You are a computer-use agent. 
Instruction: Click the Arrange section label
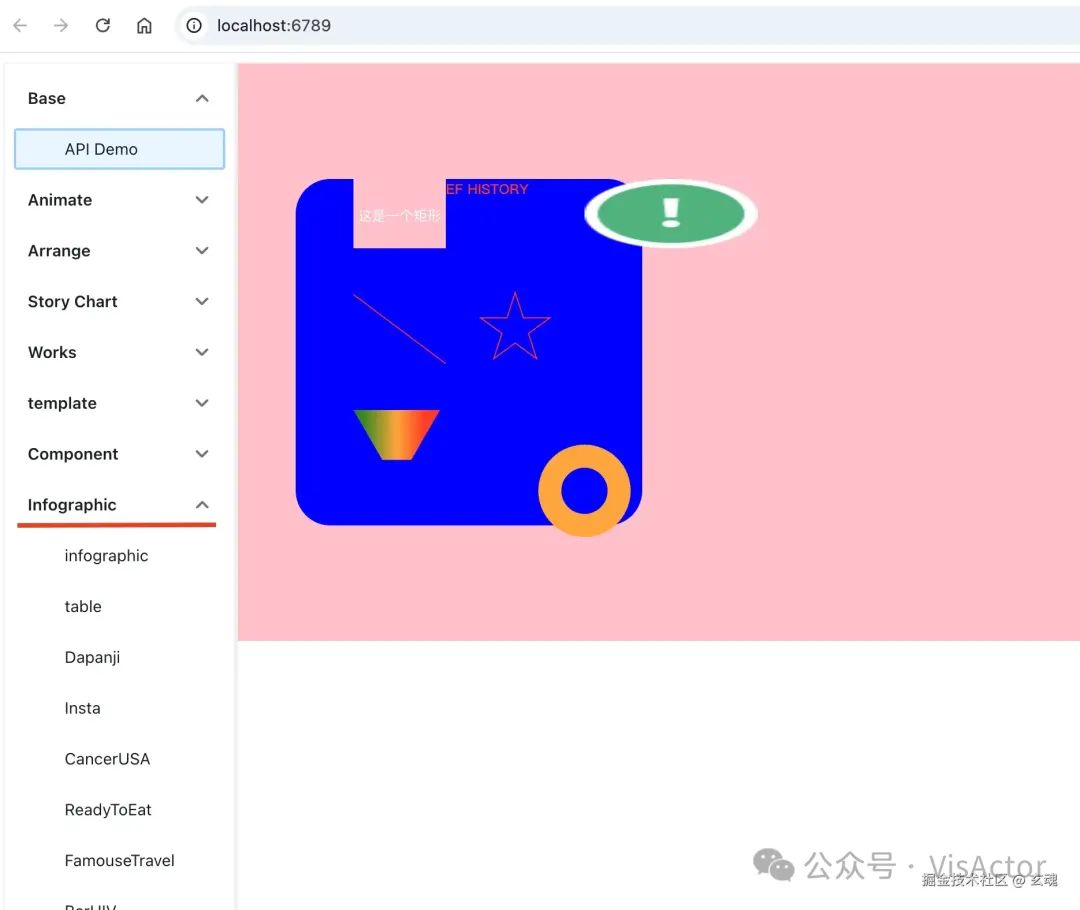coord(59,251)
